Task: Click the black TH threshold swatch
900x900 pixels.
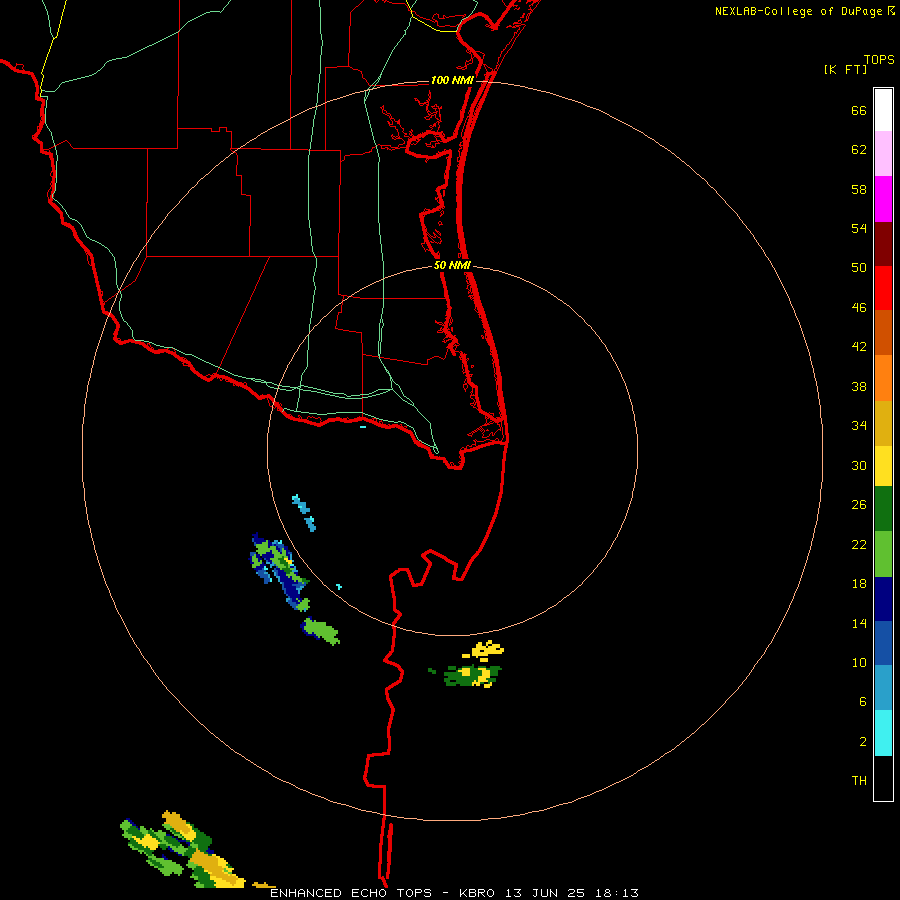Action: click(883, 778)
